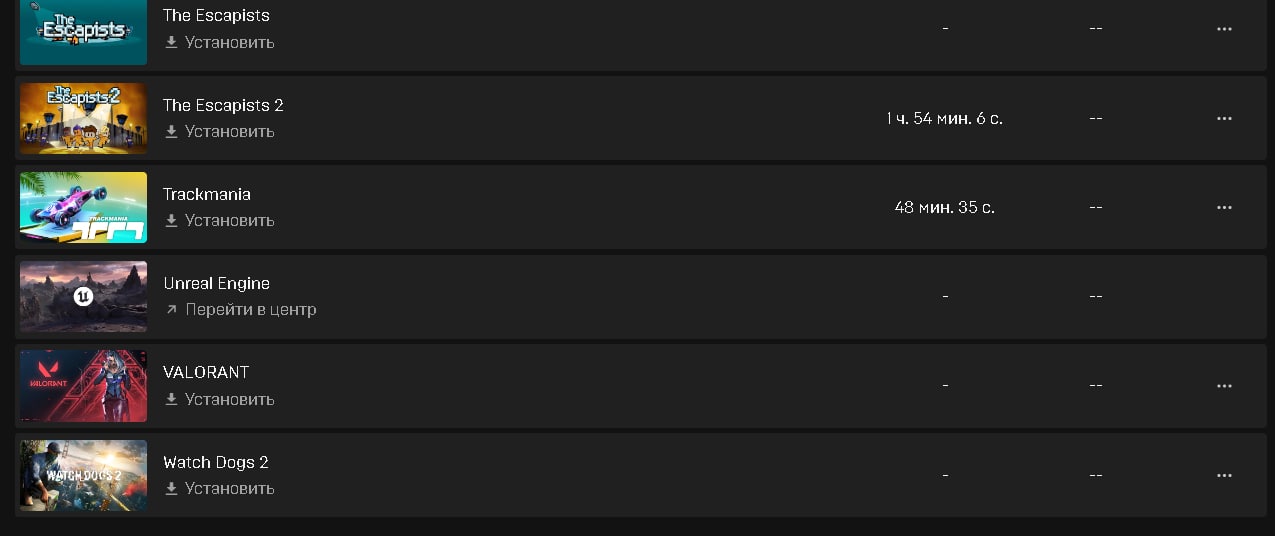1275x536 pixels.
Task: Follow the Перейти в центр link
Action: (x=251, y=310)
